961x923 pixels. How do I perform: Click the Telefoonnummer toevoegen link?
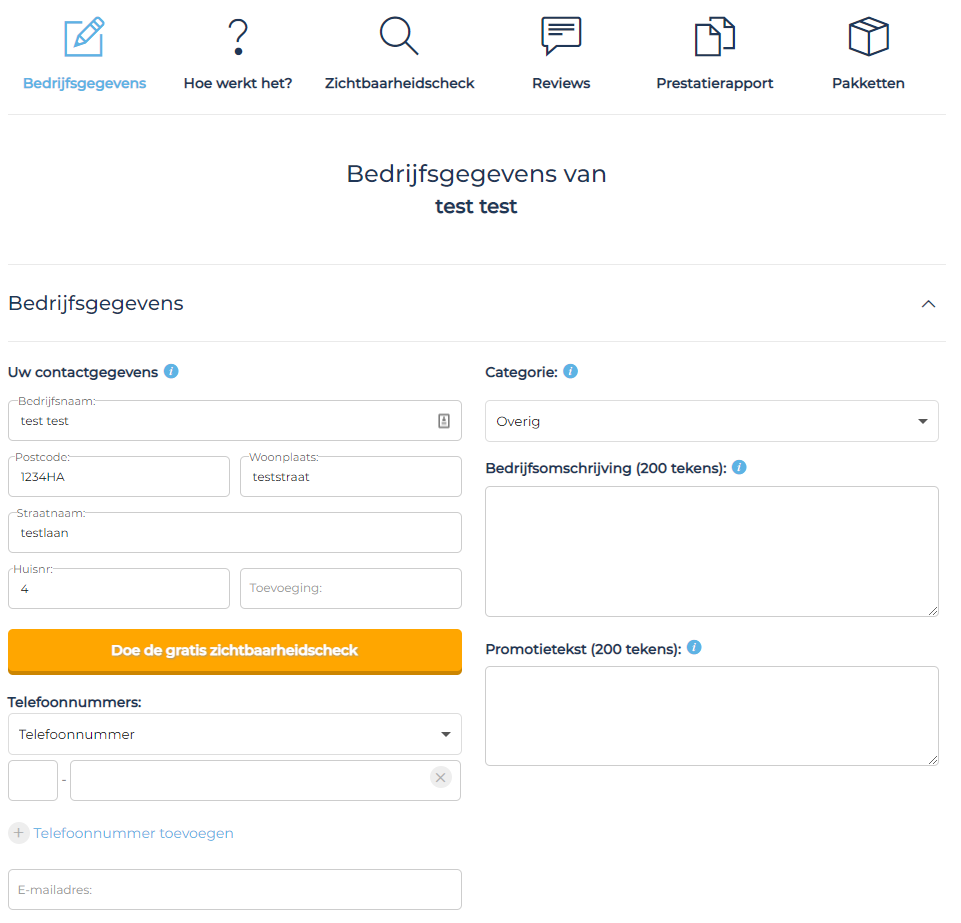[134, 833]
